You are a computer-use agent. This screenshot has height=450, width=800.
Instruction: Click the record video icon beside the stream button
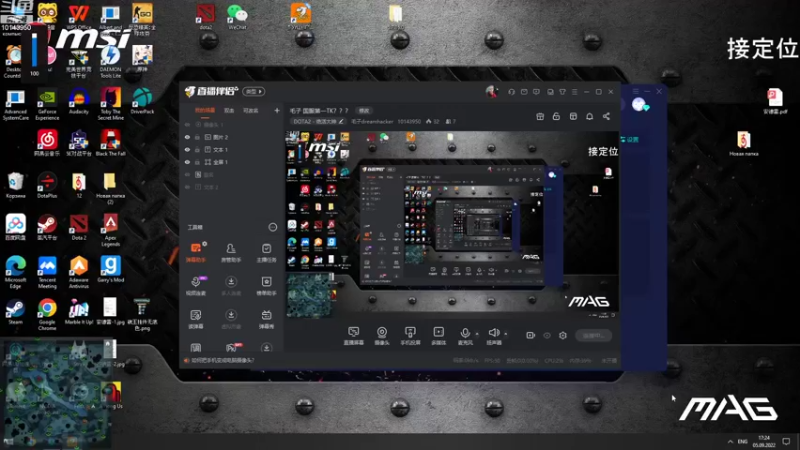[x=531, y=335]
